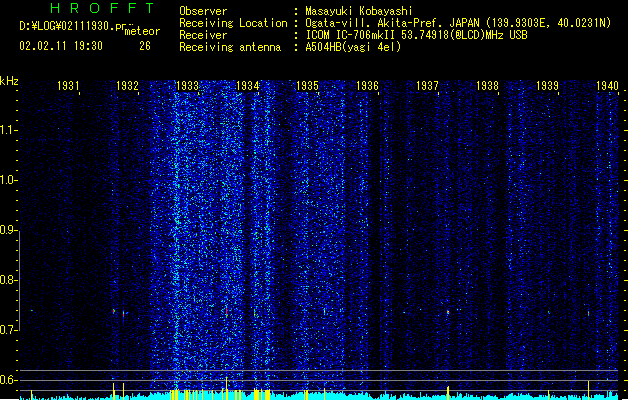Image resolution: width=629 pixels, height=400 pixels.
Task: Click the 'Observer' field label
Action: pos(203,11)
